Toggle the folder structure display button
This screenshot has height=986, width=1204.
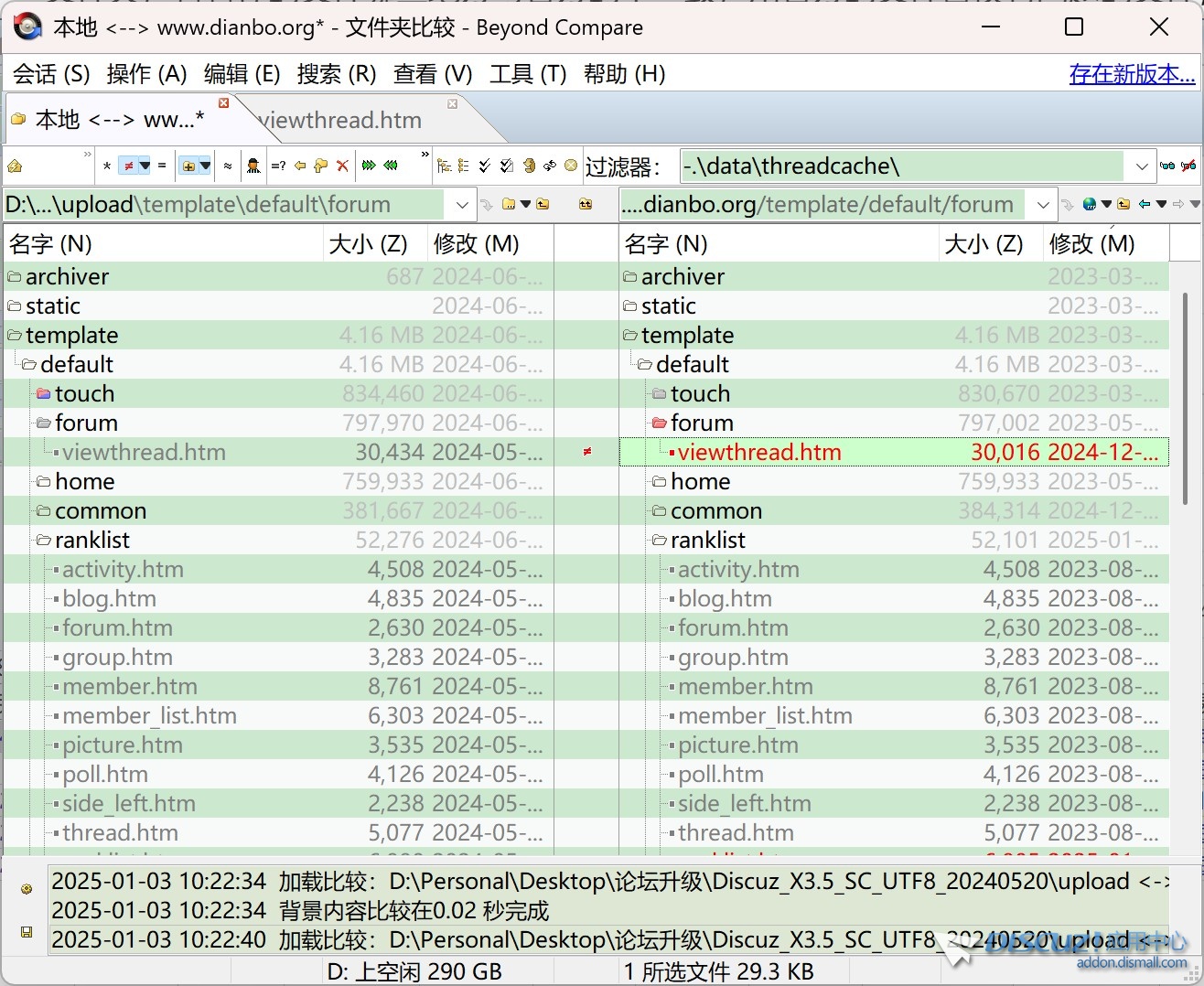(x=188, y=166)
